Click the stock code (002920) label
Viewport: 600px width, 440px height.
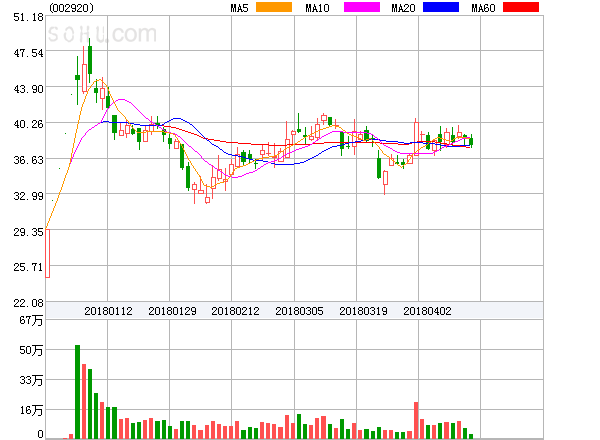coord(71,8)
